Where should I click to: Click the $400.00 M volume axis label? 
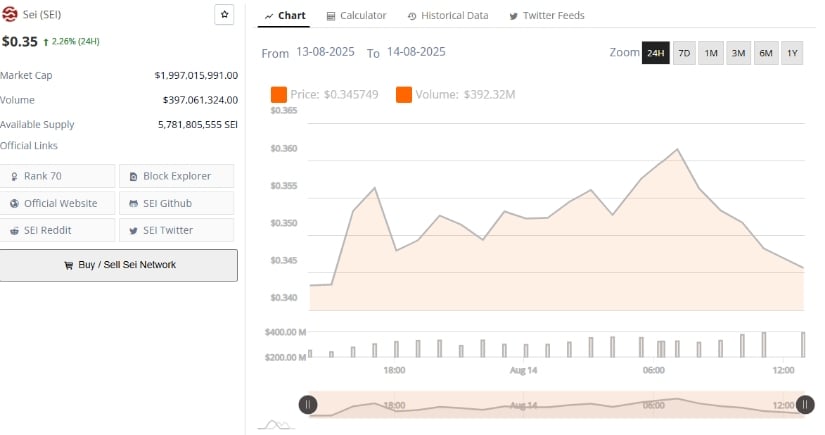285,332
